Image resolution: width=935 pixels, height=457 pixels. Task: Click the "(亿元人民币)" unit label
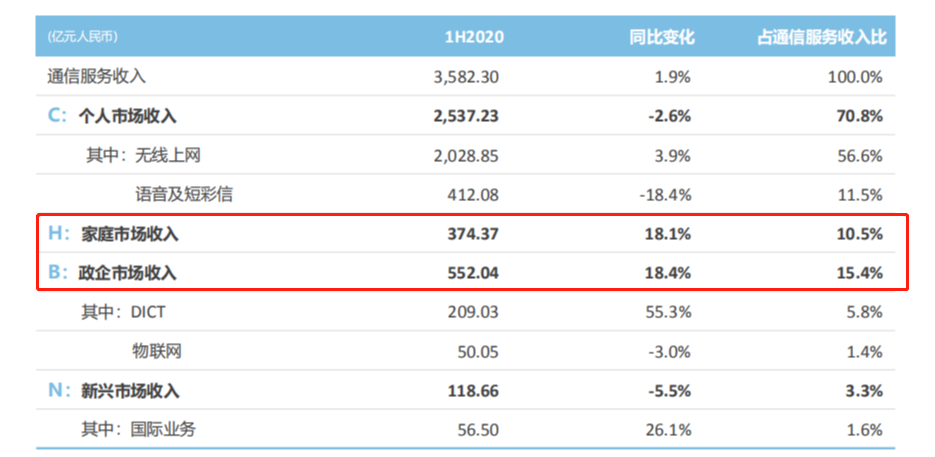pyautogui.click(x=83, y=37)
